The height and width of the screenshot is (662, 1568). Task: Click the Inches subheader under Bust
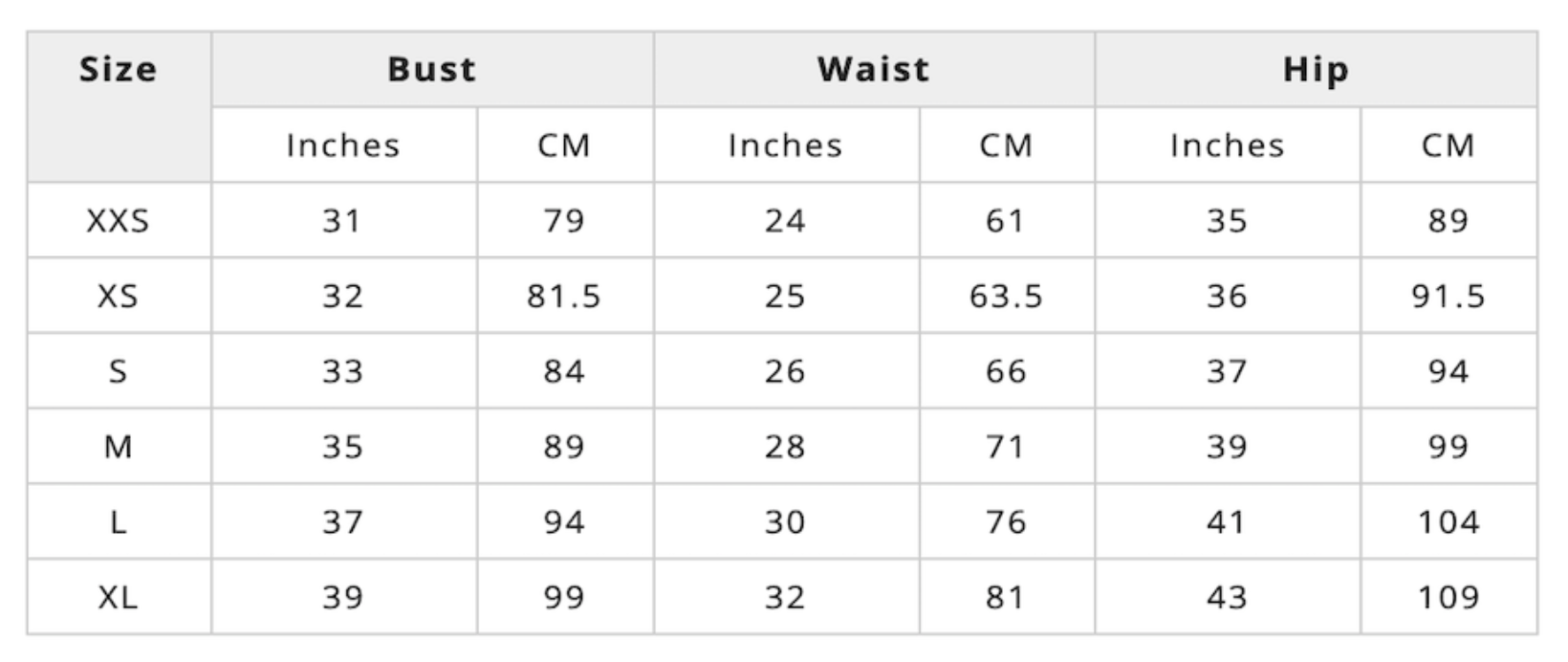pos(343,145)
